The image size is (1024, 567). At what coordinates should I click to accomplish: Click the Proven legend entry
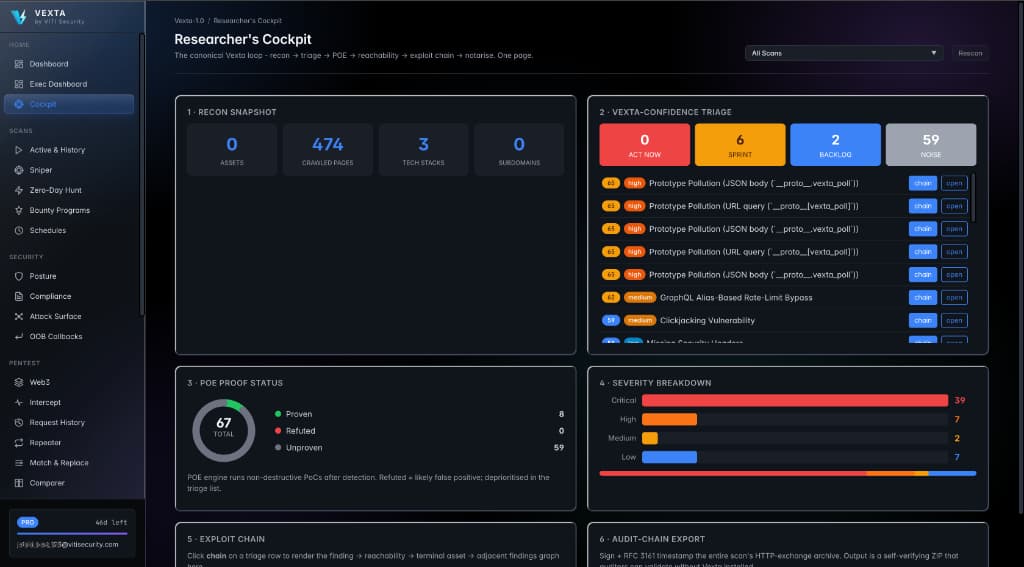pyautogui.click(x=293, y=414)
